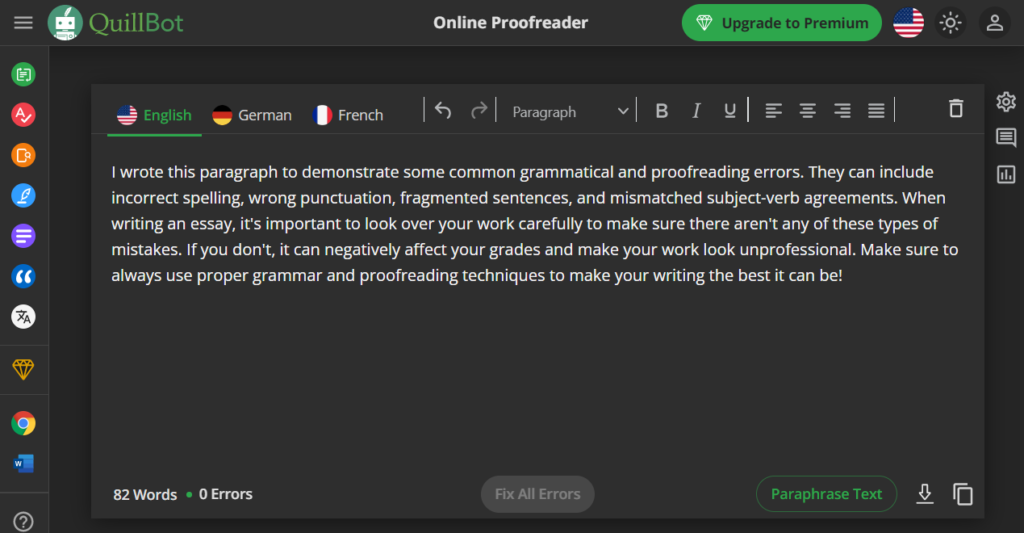1024x533 pixels.
Task: Switch to the French language tab
Action: [x=348, y=115]
